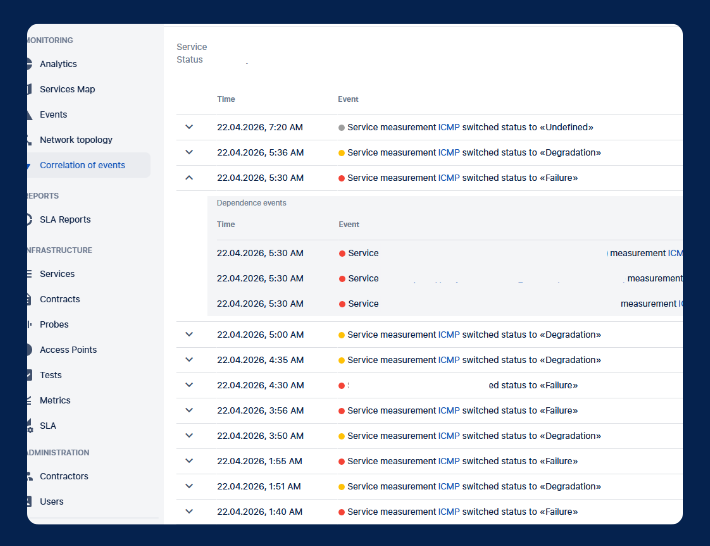Click gray Undefined status dot at 7:20 AM
This screenshot has height=546, width=710.
pyautogui.click(x=341, y=128)
